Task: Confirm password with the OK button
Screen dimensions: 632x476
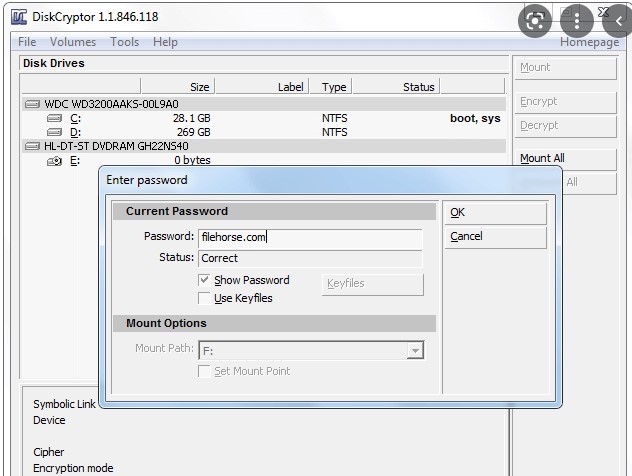Action: pos(496,213)
